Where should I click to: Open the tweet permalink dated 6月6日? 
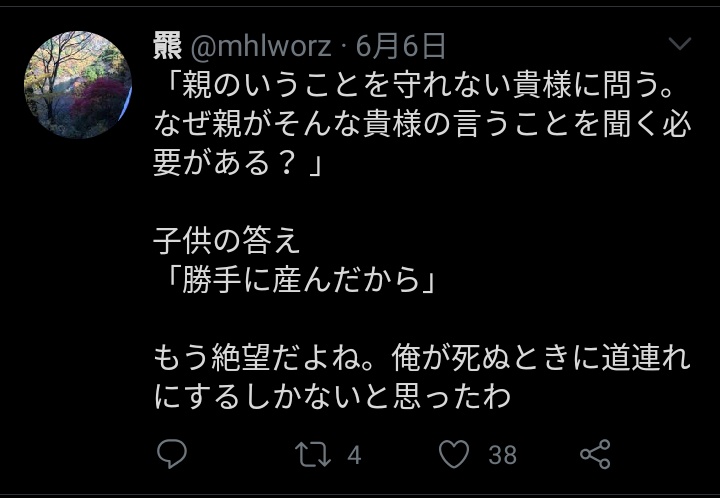pyautogui.click(x=400, y=46)
